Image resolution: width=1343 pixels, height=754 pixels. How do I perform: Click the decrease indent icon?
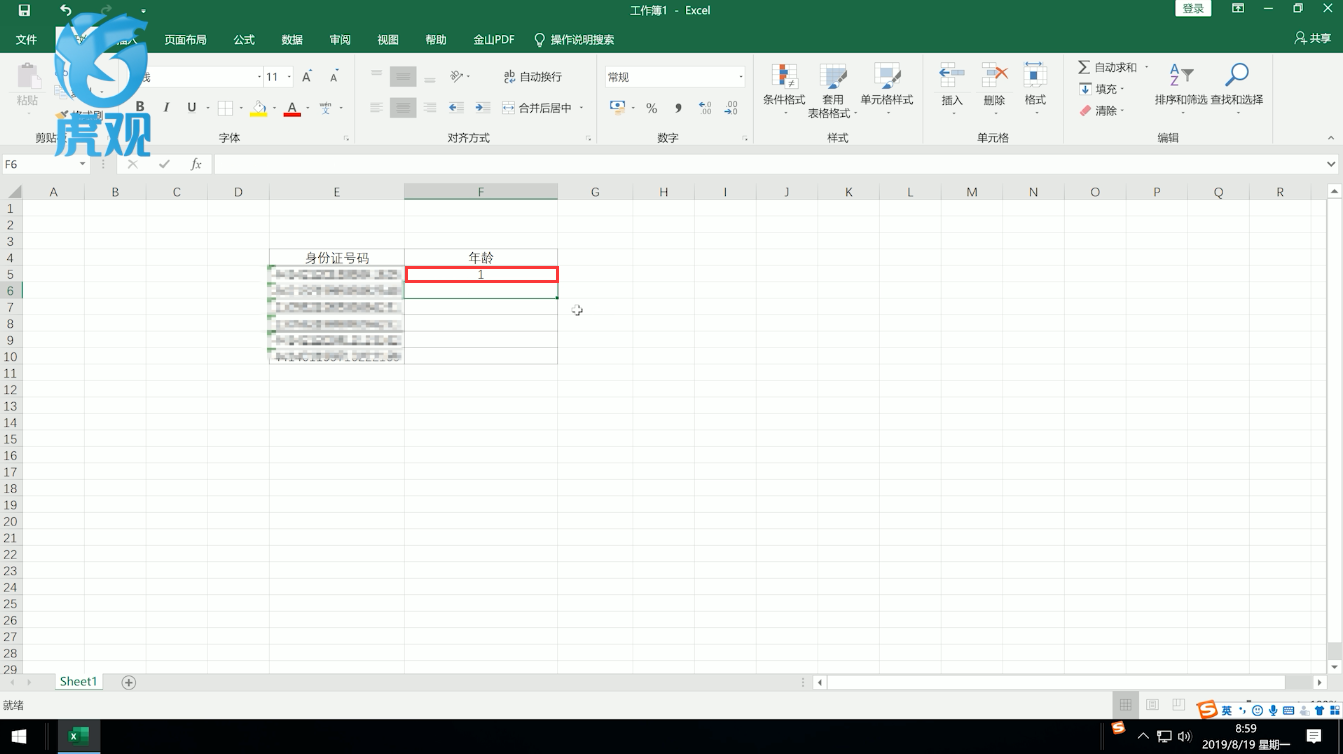tap(456, 108)
